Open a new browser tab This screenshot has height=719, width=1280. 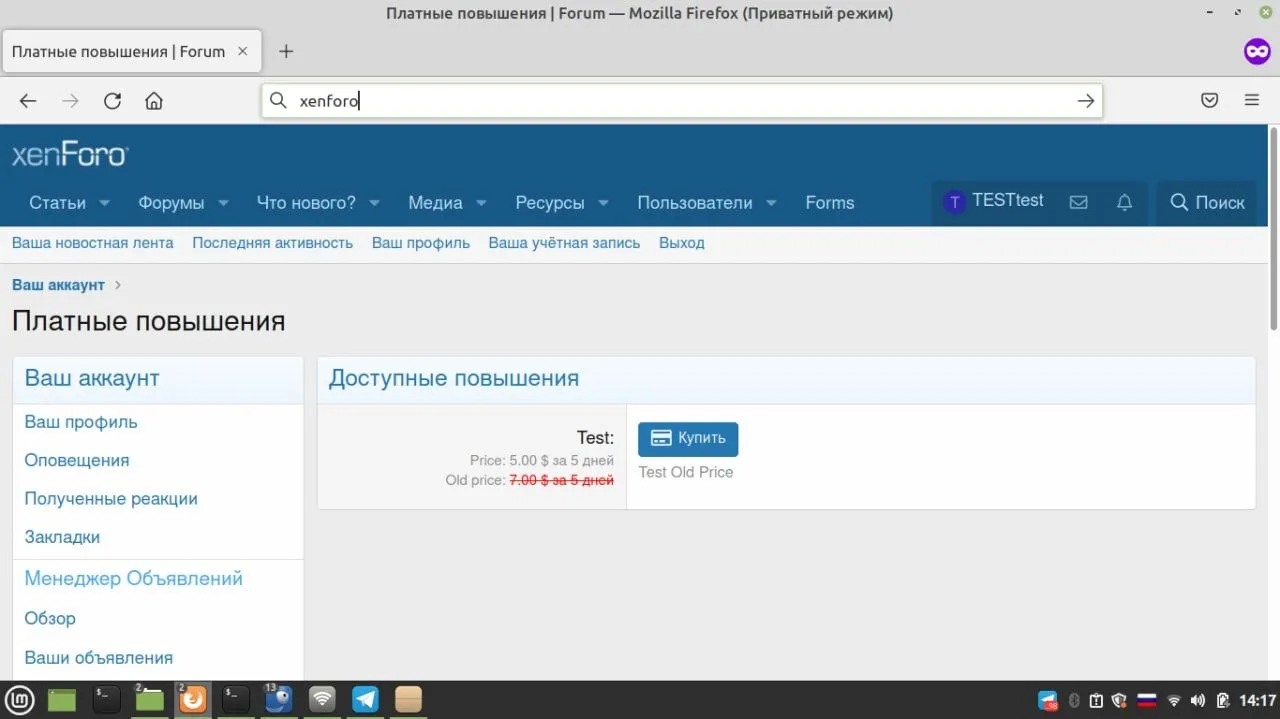pos(286,51)
